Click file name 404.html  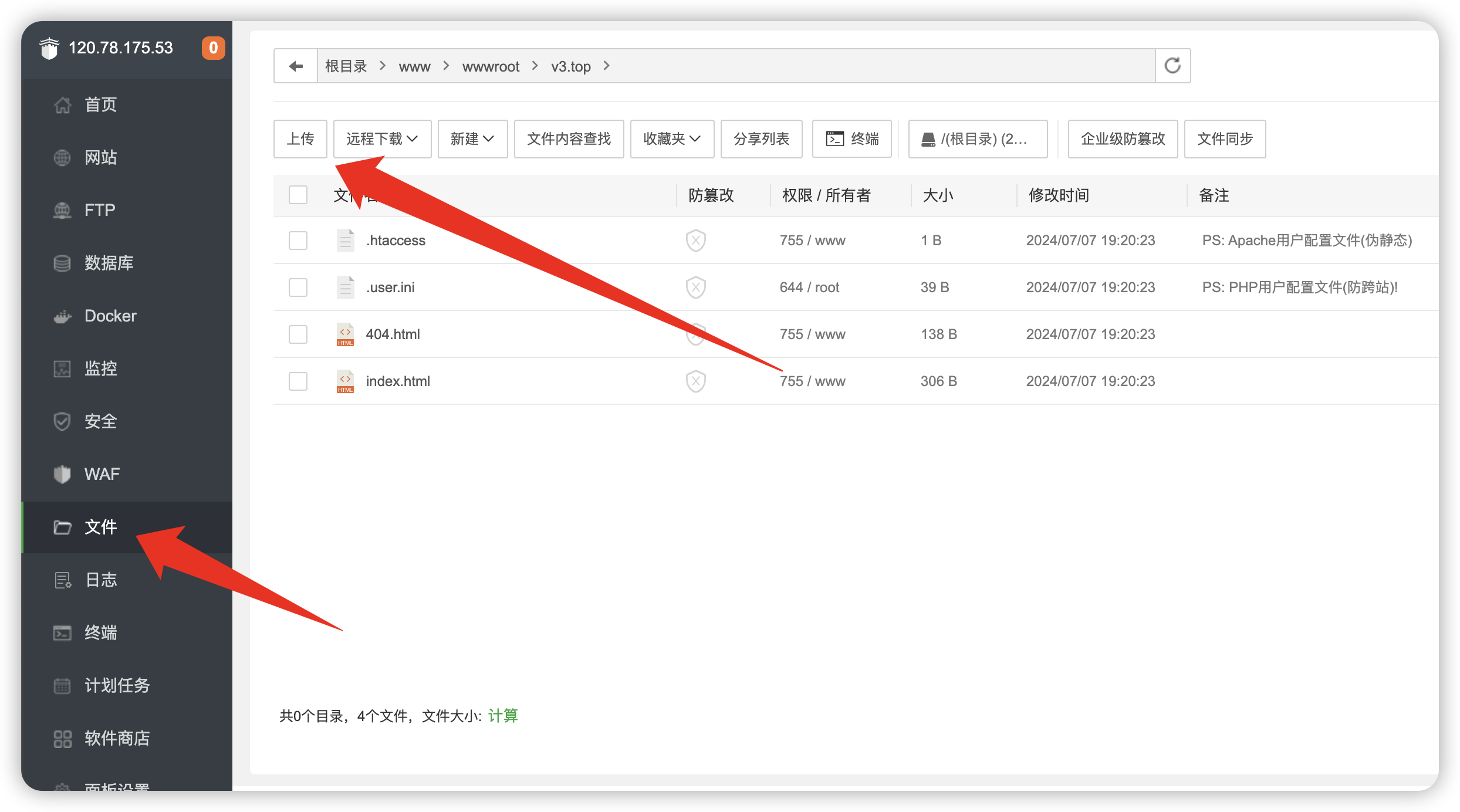point(393,334)
